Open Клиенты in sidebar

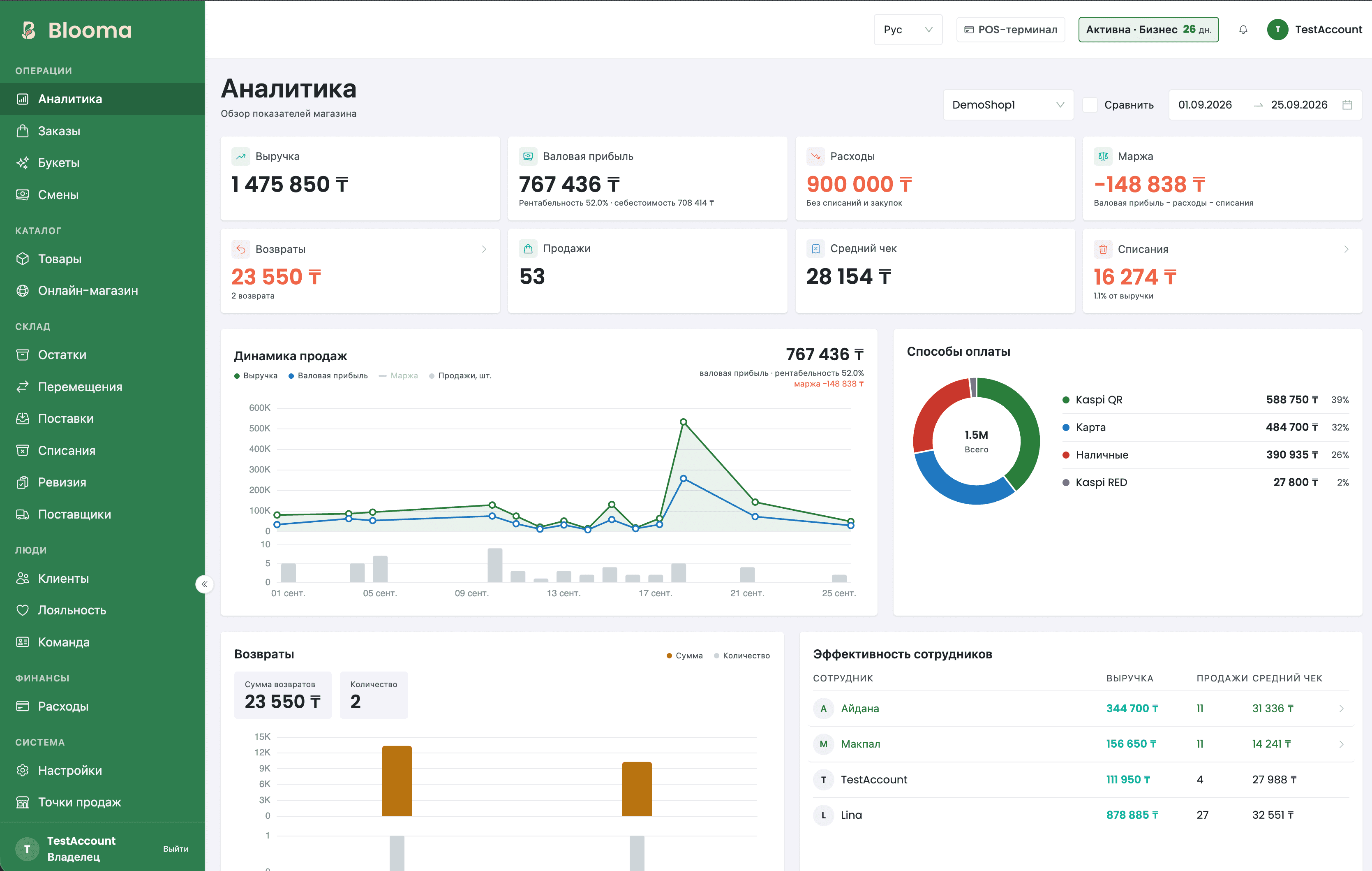tap(102, 578)
